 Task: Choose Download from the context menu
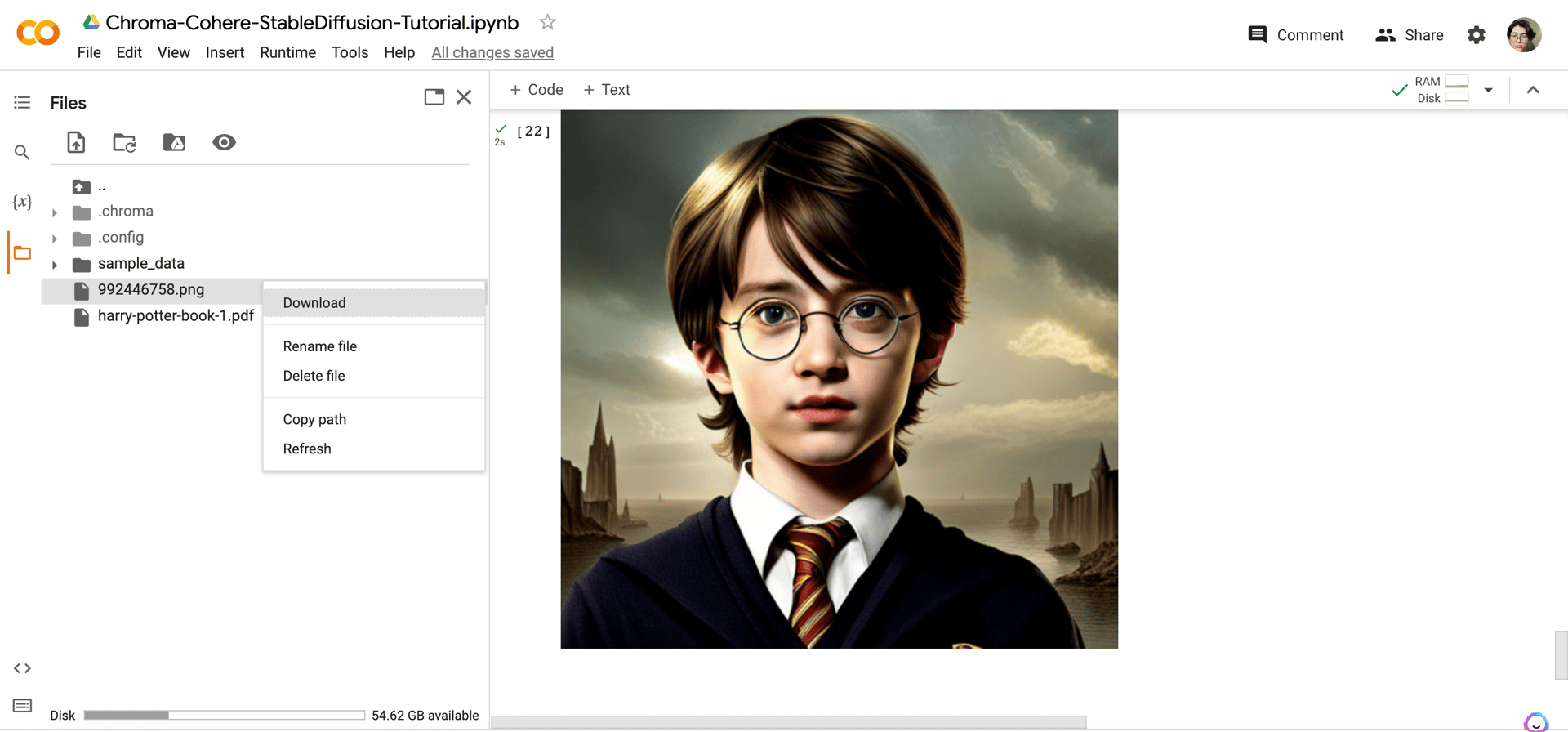pyautogui.click(x=374, y=302)
